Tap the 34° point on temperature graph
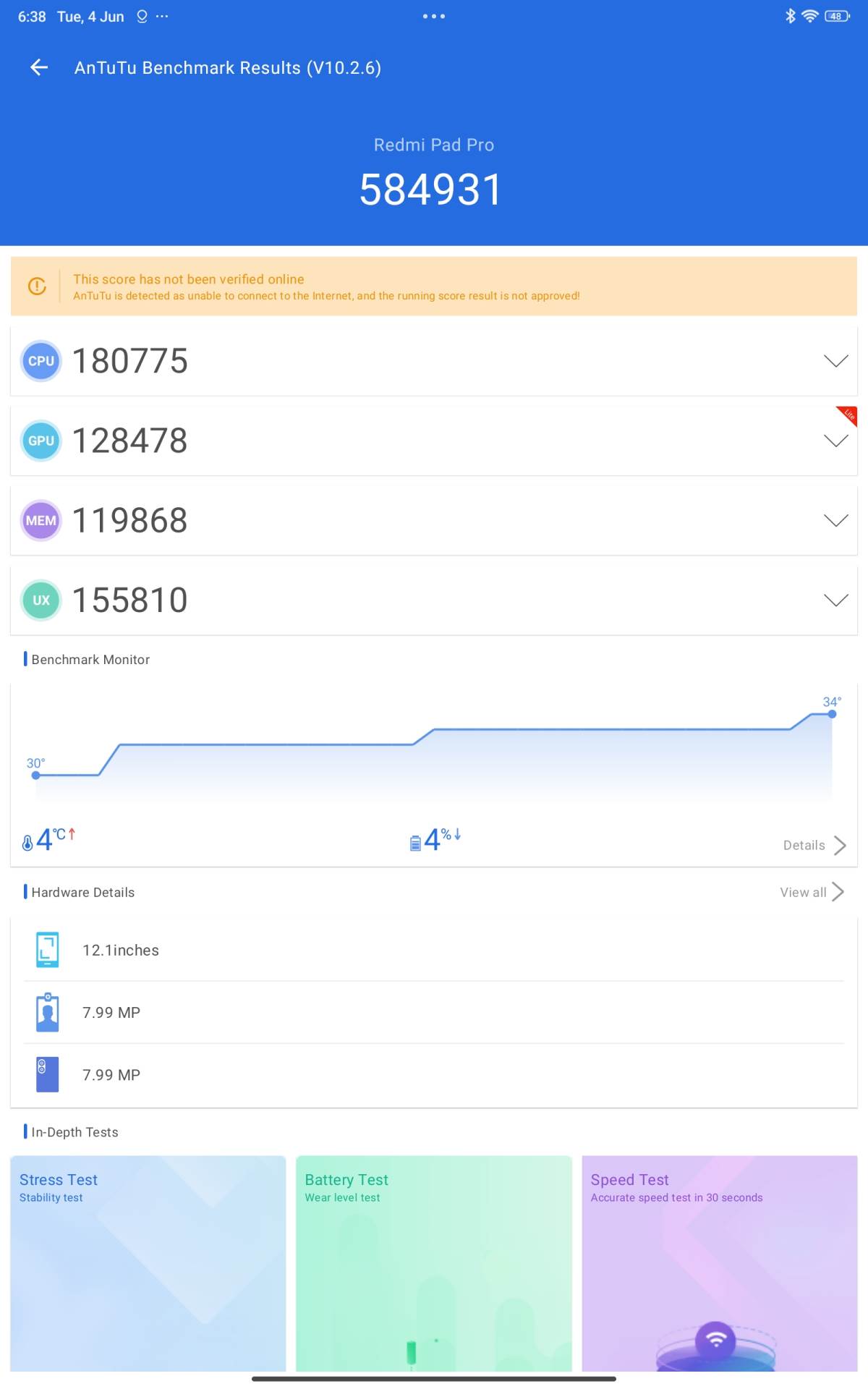This screenshot has width=868, height=1389. 832,714
